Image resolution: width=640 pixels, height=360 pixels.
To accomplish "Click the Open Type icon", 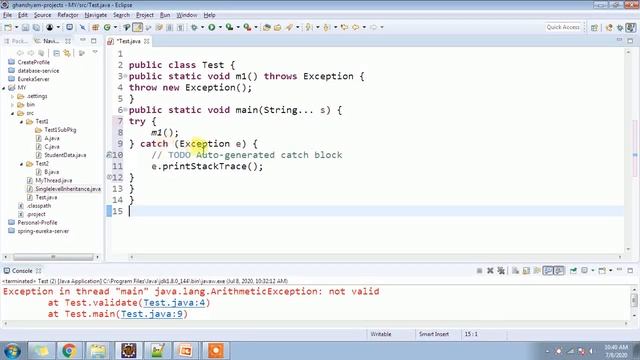I will point(267,27).
